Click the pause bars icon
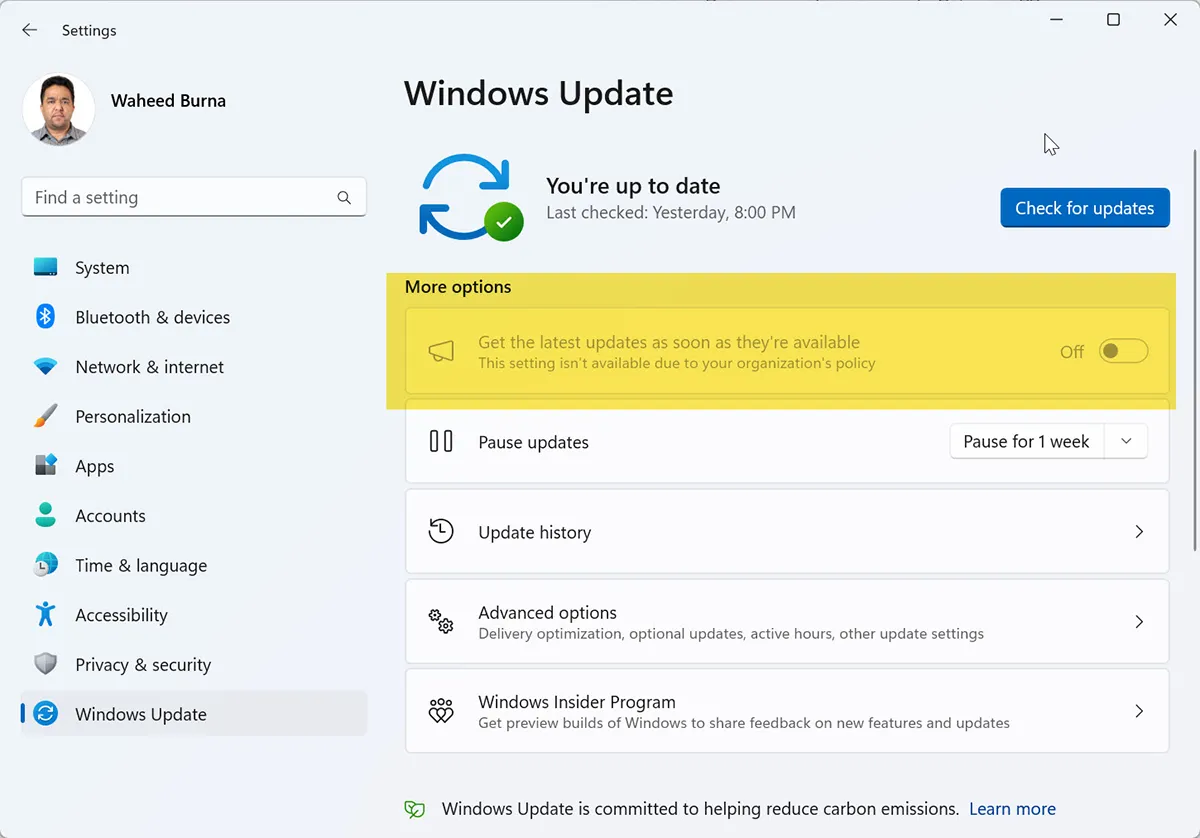The width and height of the screenshot is (1200, 838). tap(441, 441)
